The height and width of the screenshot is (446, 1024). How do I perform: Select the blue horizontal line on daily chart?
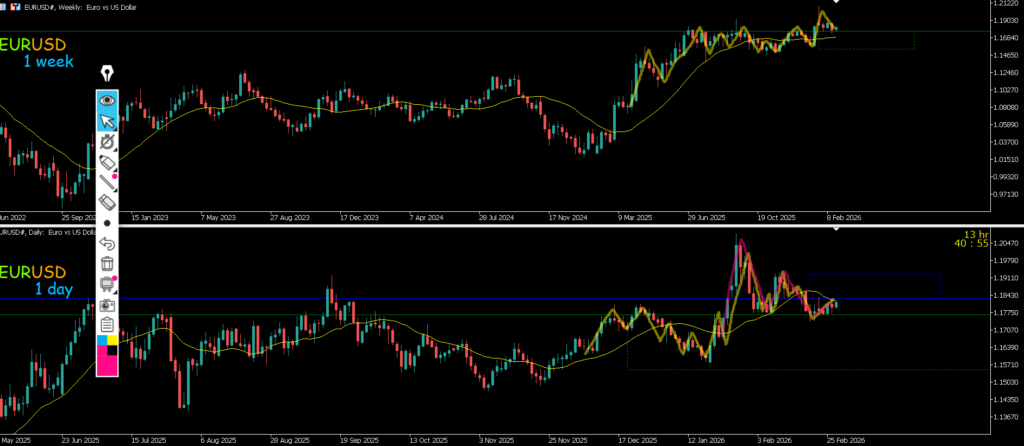tap(500, 299)
